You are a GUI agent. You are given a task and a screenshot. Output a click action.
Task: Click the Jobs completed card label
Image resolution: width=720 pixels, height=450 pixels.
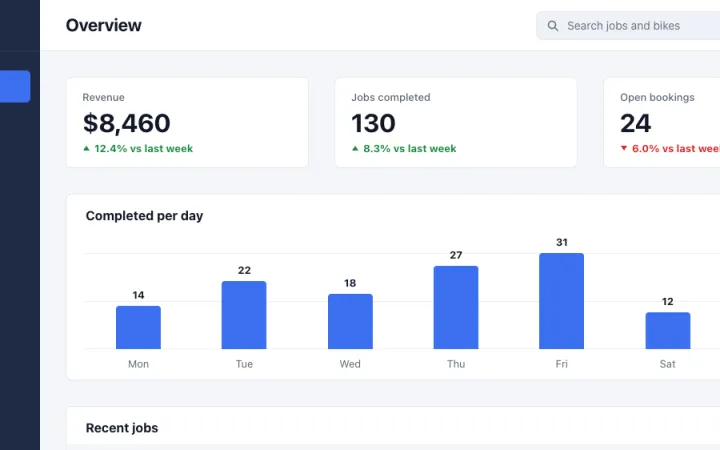[x=391, y=97]
